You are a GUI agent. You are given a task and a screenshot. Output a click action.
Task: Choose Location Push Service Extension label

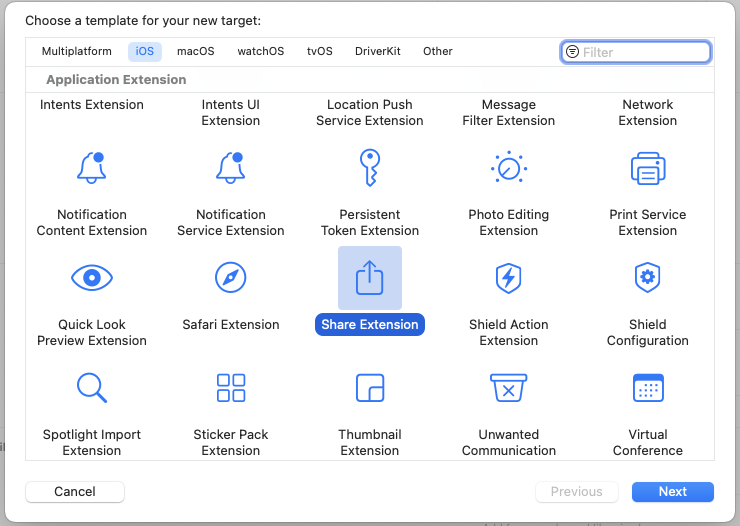point(370,113)
